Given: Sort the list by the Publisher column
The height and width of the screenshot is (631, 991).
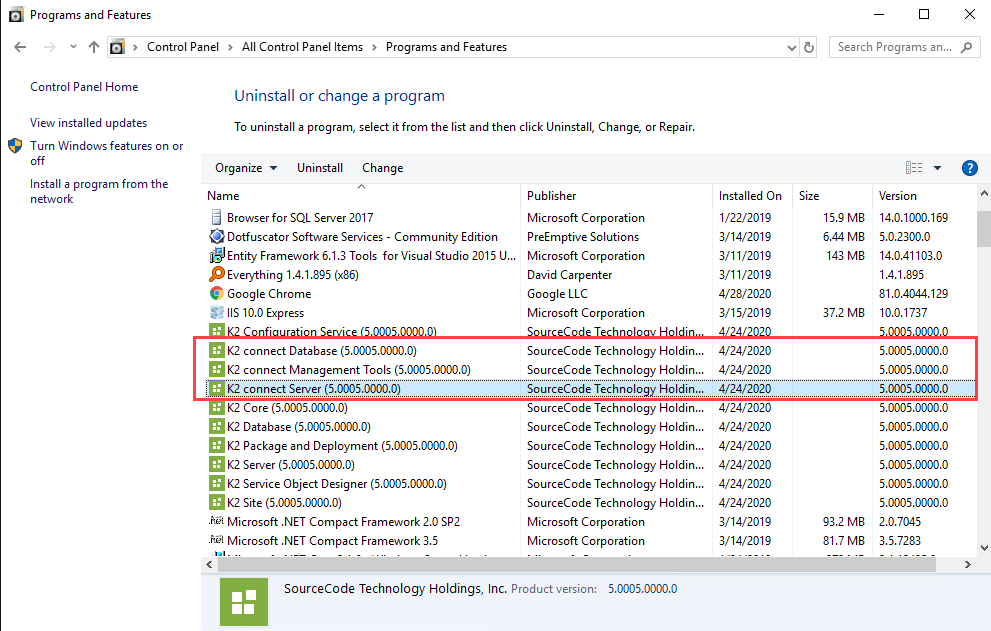Looking at the screenshot, I should tap(616, 196).
